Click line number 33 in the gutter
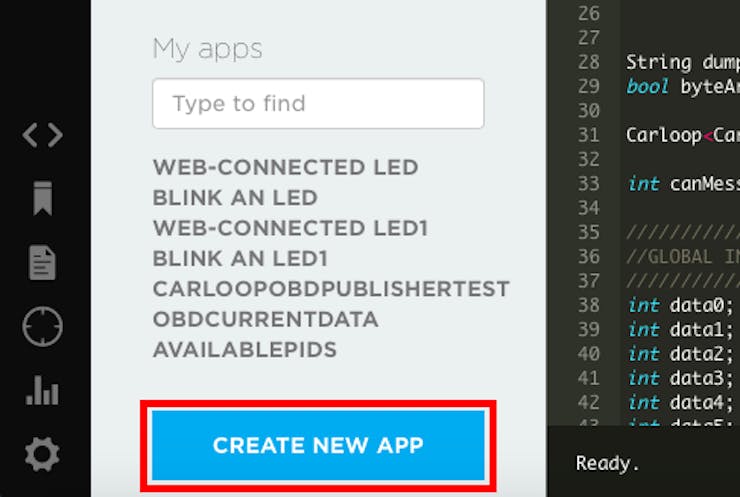Viewport: 740px width, 497px height. click(x=589, y=184)
